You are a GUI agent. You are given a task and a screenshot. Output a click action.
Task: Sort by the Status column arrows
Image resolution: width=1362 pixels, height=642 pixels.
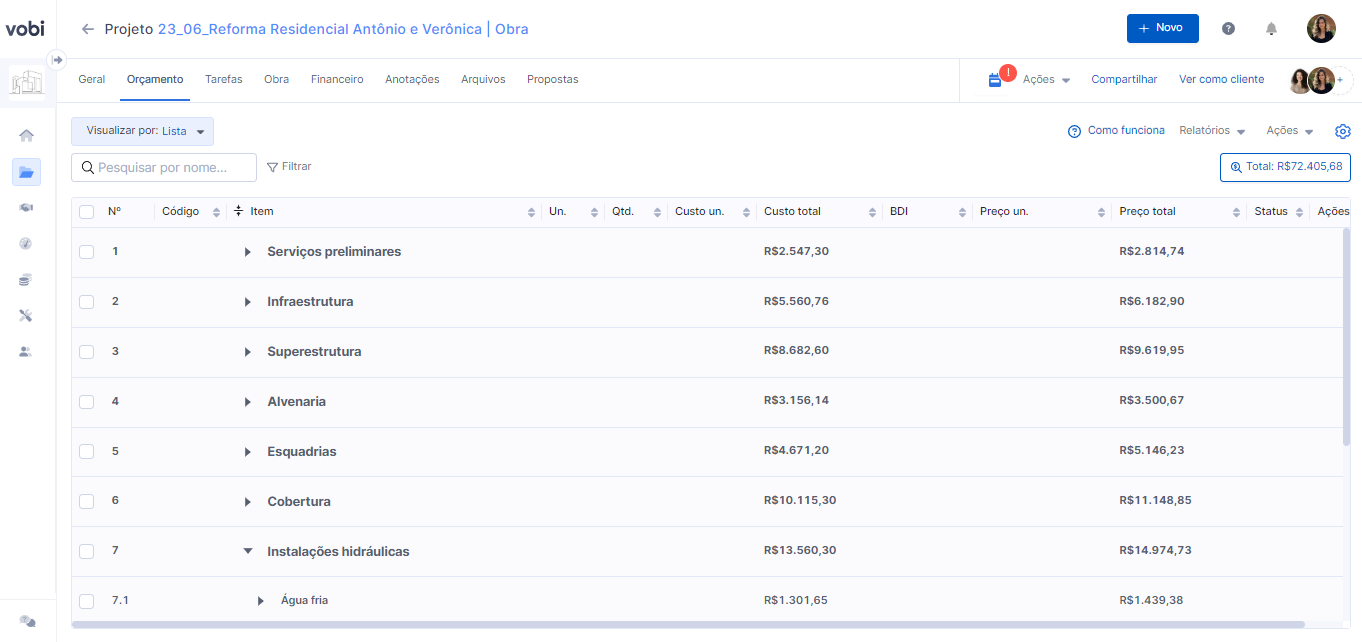click(x=1299, y=212)
